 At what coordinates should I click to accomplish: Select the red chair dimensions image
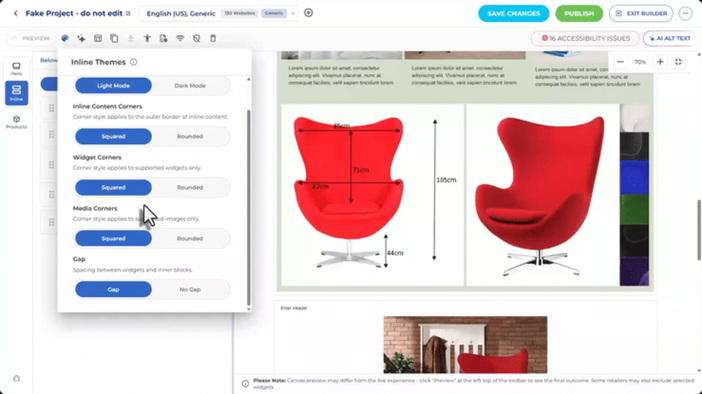click(372, 195)
